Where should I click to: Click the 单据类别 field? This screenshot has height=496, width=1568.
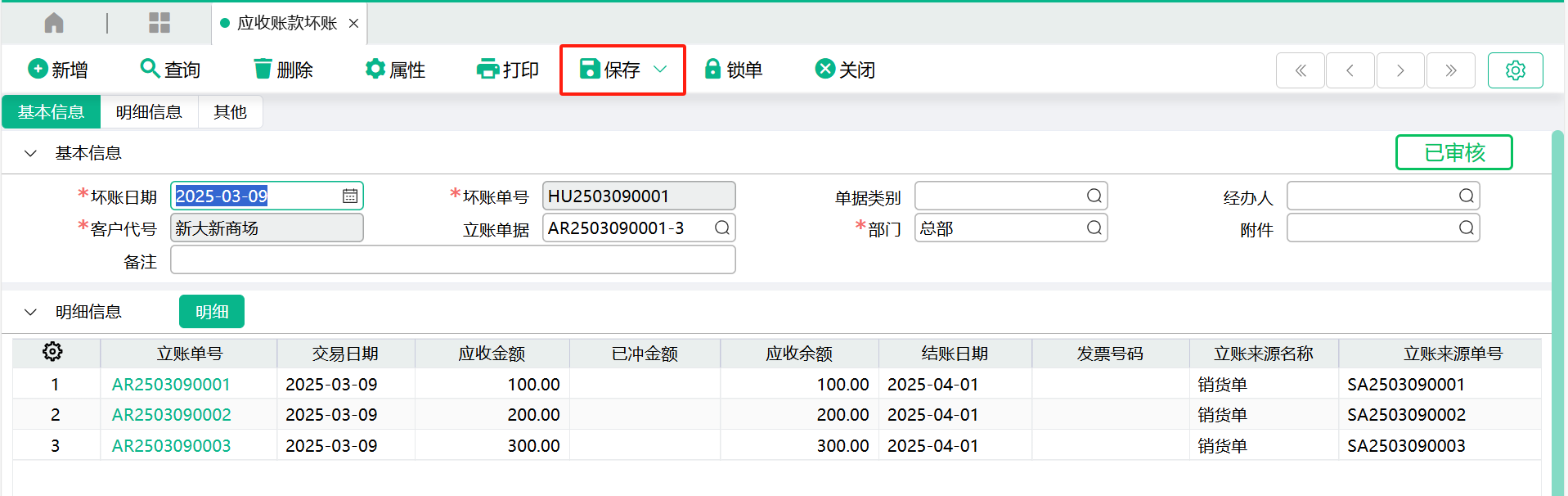(1011, 196)
